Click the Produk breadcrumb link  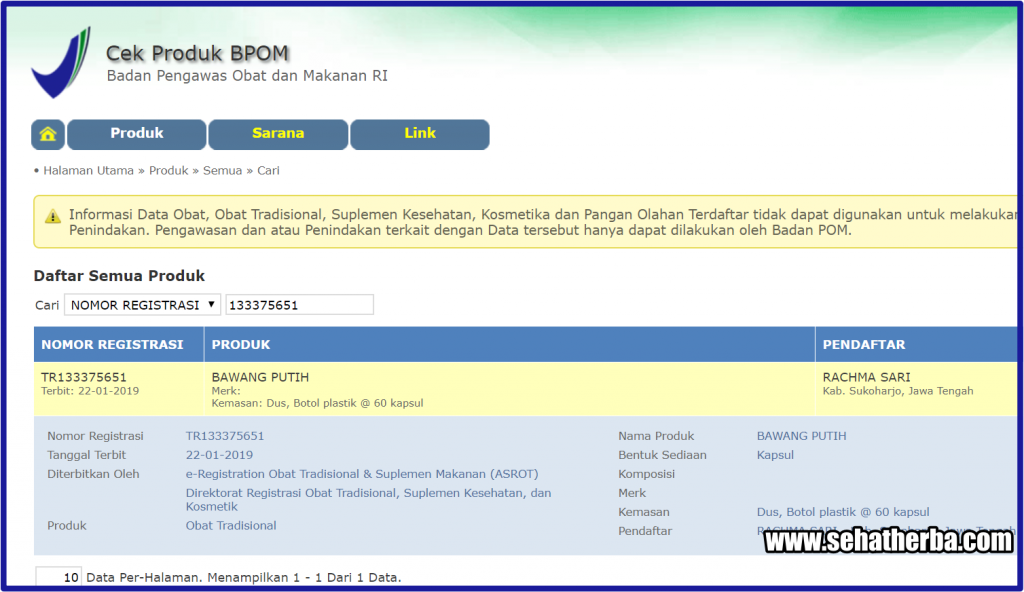coord(168,171)
